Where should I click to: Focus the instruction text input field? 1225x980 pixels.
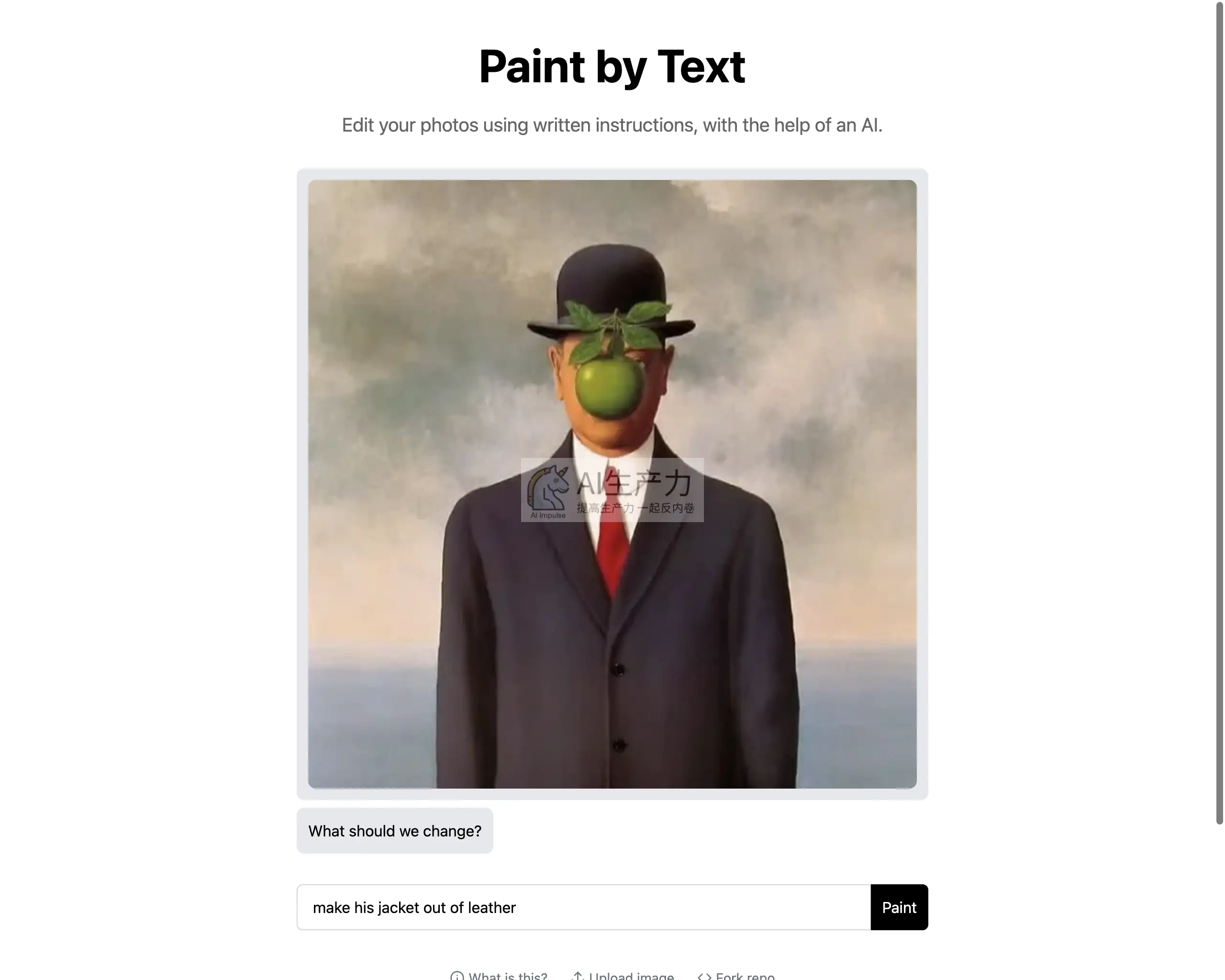click(583, 907)
